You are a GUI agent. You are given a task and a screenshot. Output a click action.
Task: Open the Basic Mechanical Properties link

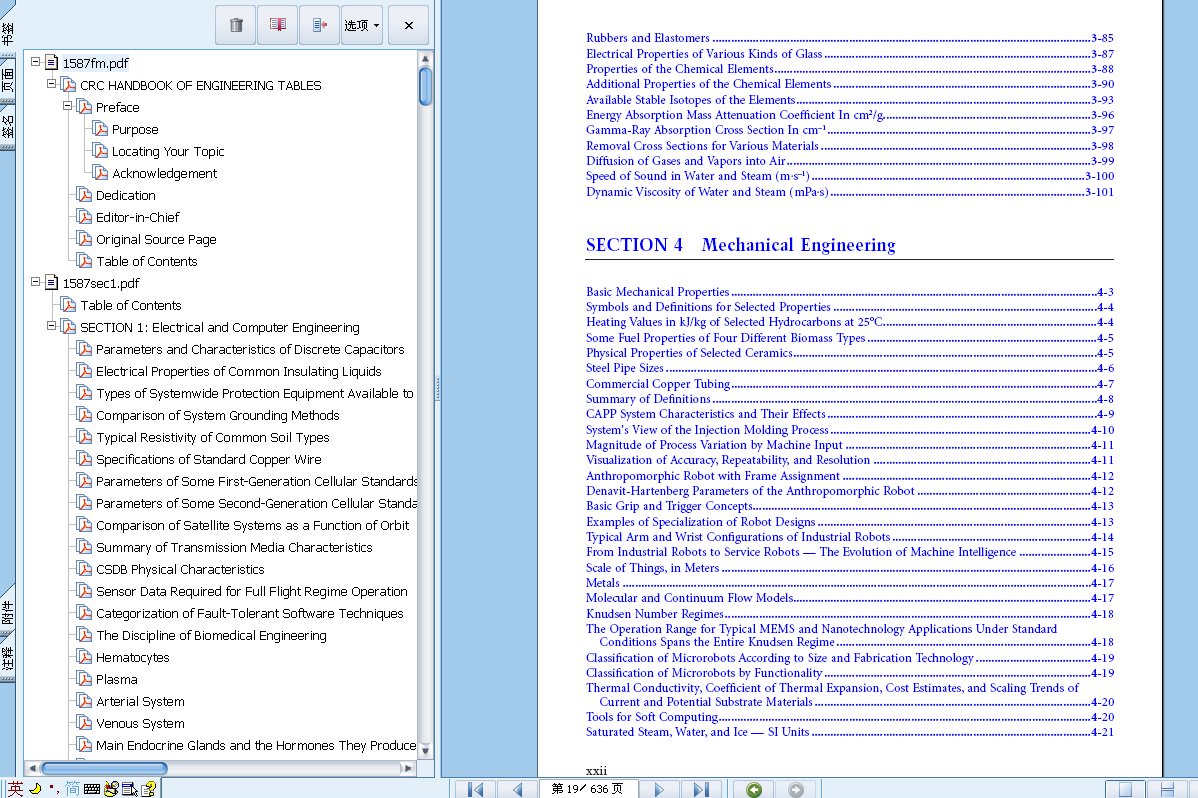[657, 291]
